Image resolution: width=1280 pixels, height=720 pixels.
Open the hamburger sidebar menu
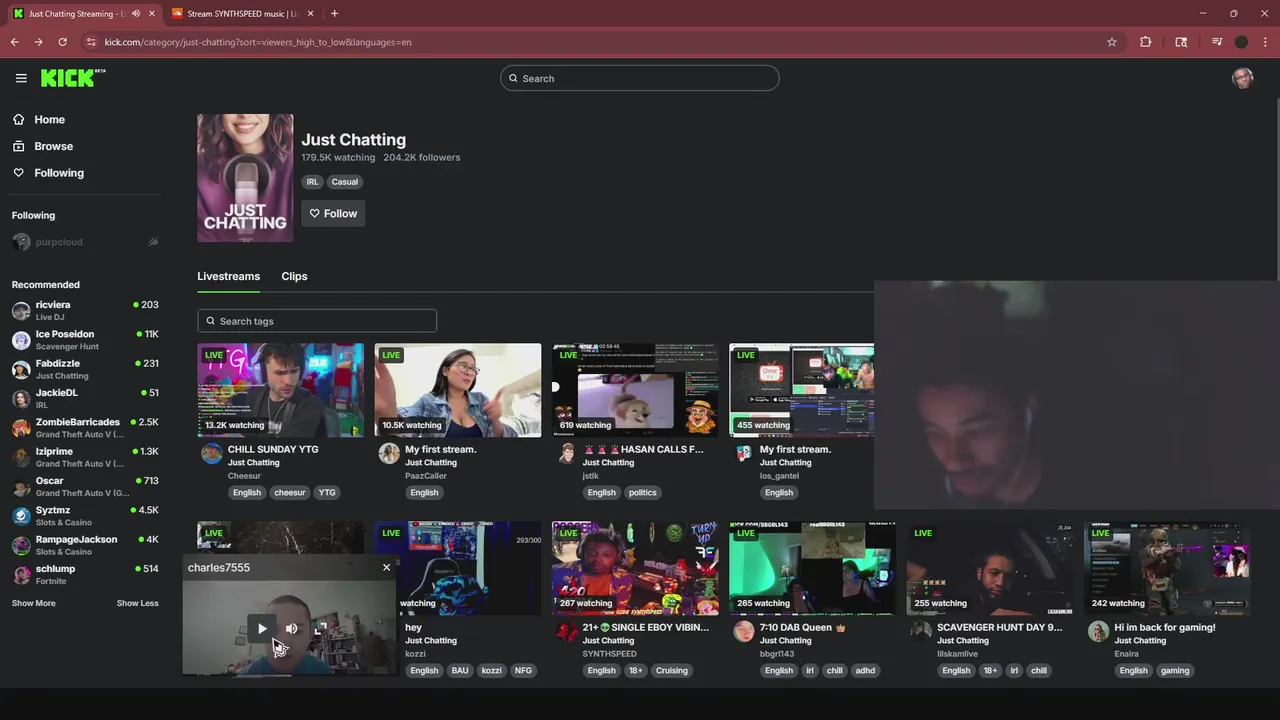21,78
